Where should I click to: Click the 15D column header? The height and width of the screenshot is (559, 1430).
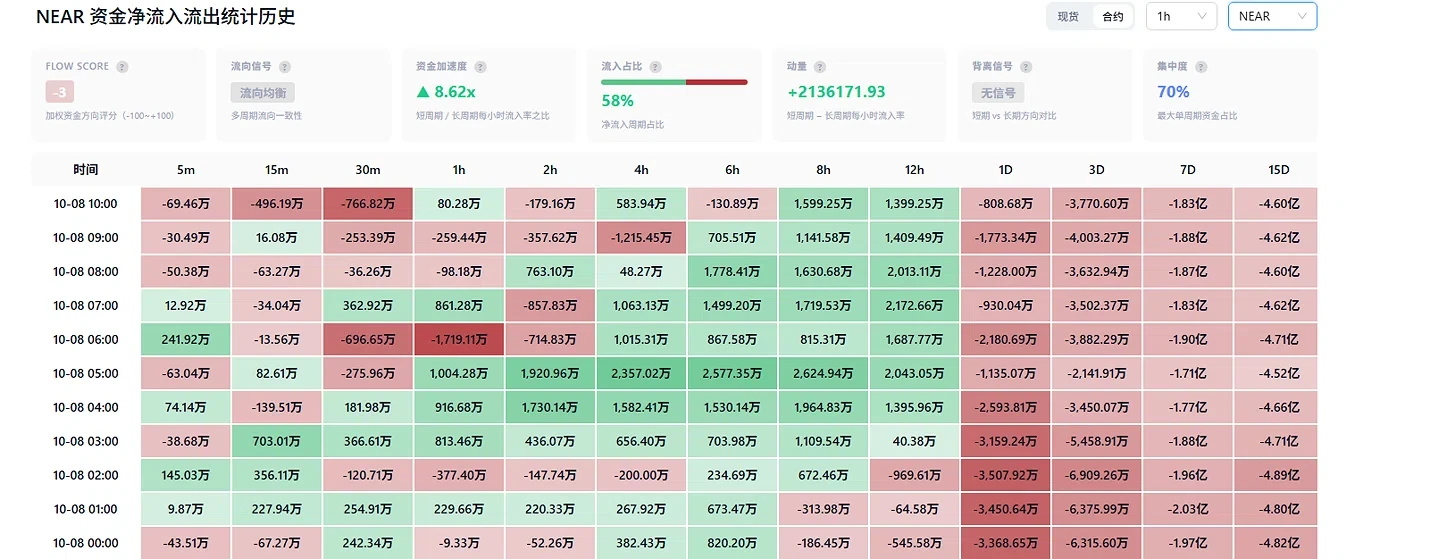point(1279,170)
